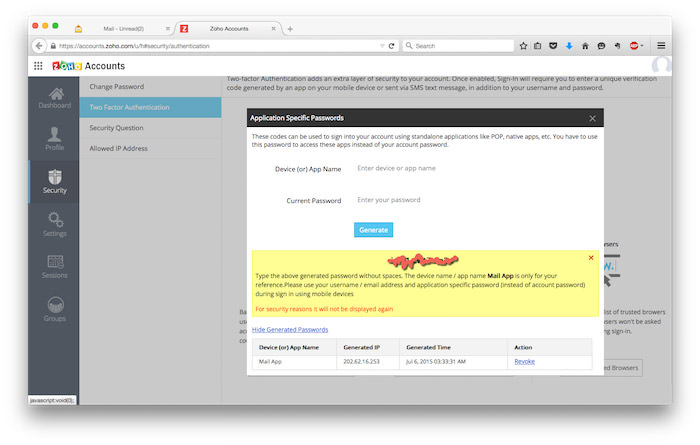The height and width of the screenshot is (445, 700).
Task: Open the Firefox hamburger menu
Action: coord(661,46)
